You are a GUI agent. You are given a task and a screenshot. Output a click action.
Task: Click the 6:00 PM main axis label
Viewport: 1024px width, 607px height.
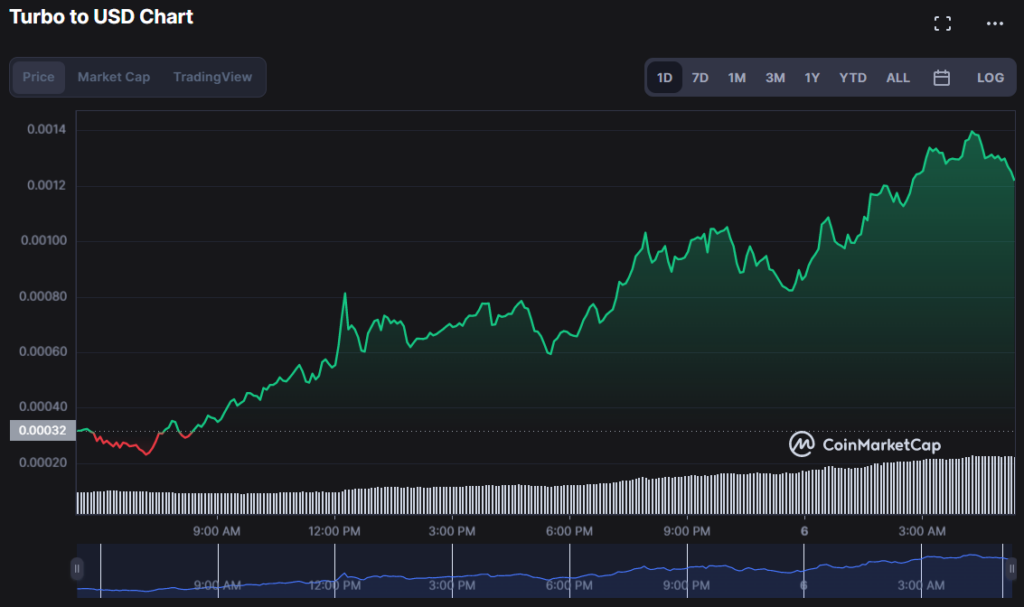569,531
